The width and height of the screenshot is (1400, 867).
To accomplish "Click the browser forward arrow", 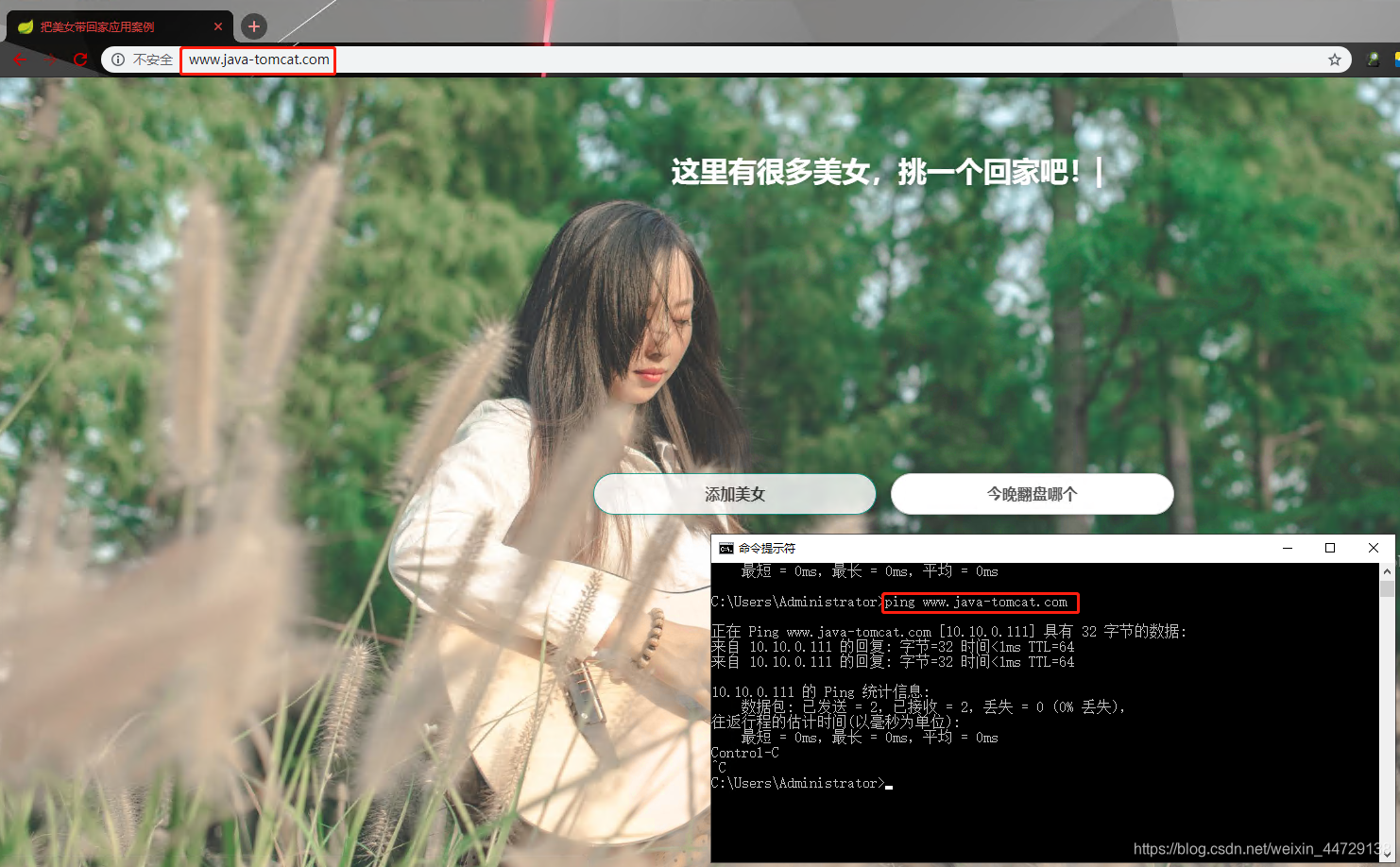I will click(x=51, y=59).
